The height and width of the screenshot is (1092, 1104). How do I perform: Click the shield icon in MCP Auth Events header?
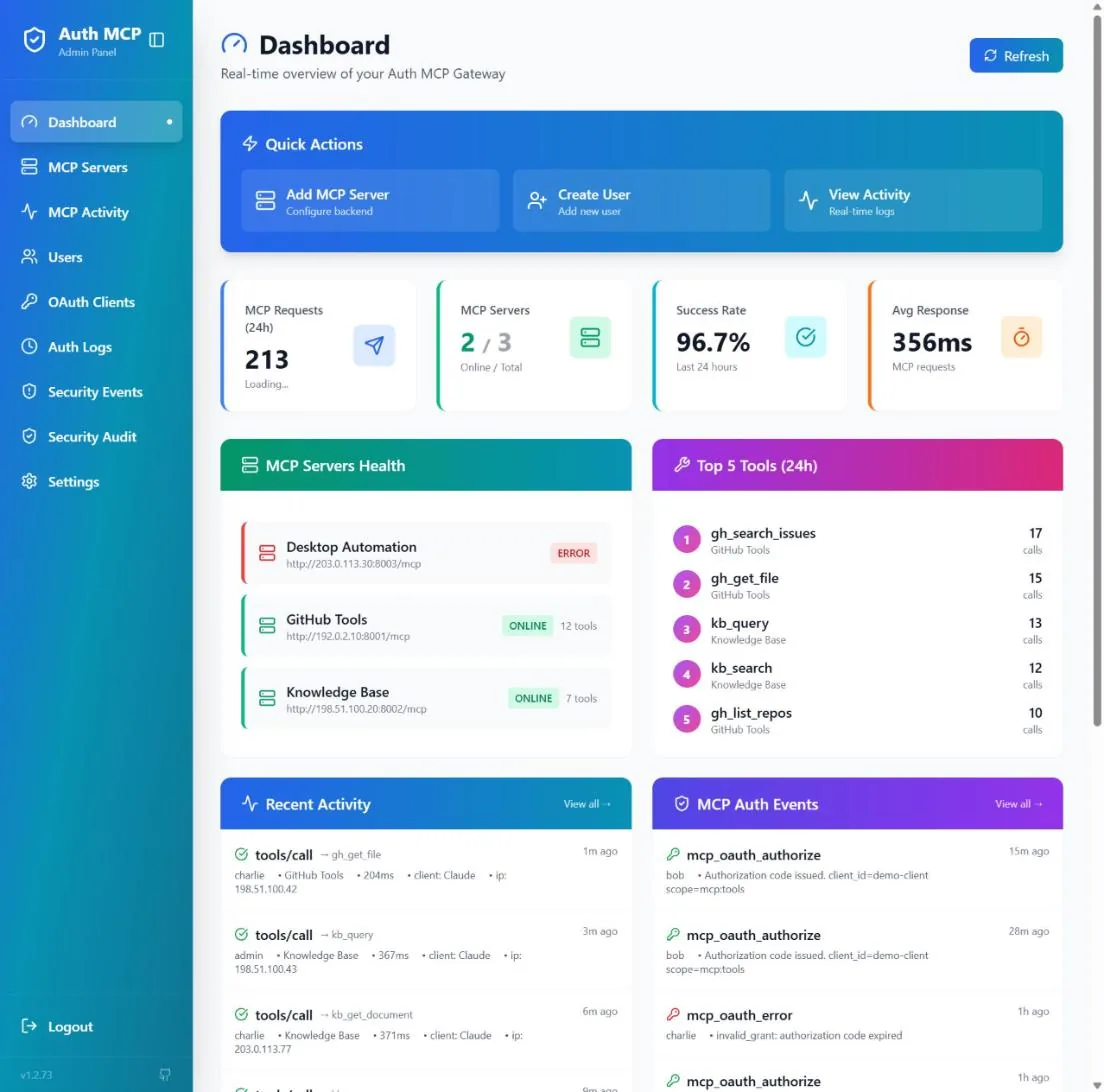(x=682, y=803)
